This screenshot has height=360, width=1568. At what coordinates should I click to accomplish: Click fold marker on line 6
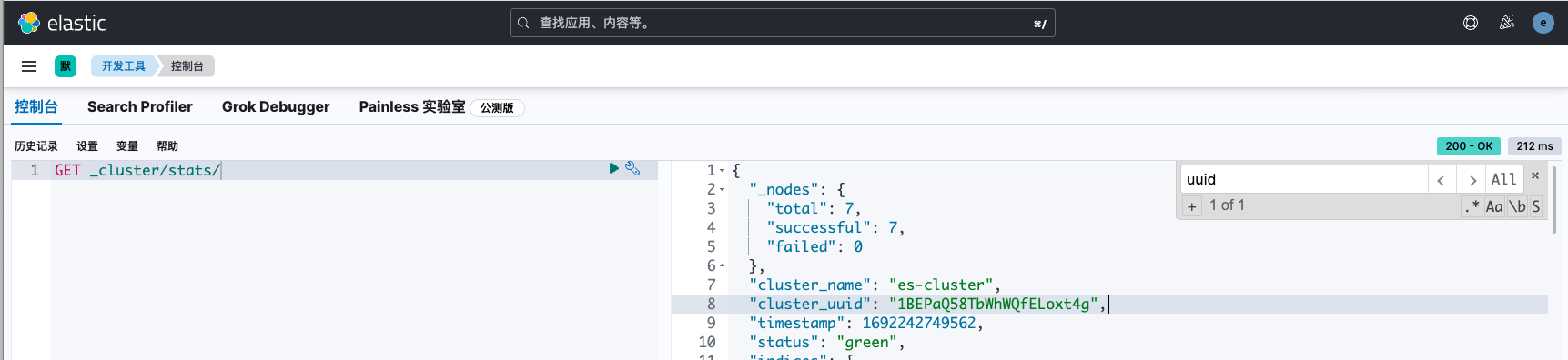click(723, 266)
